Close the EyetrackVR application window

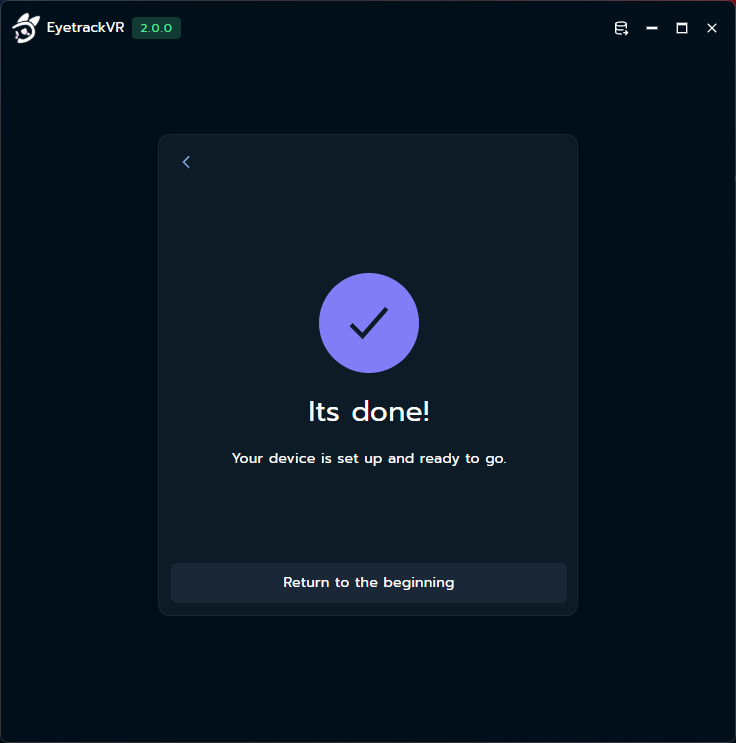point(711,28)
